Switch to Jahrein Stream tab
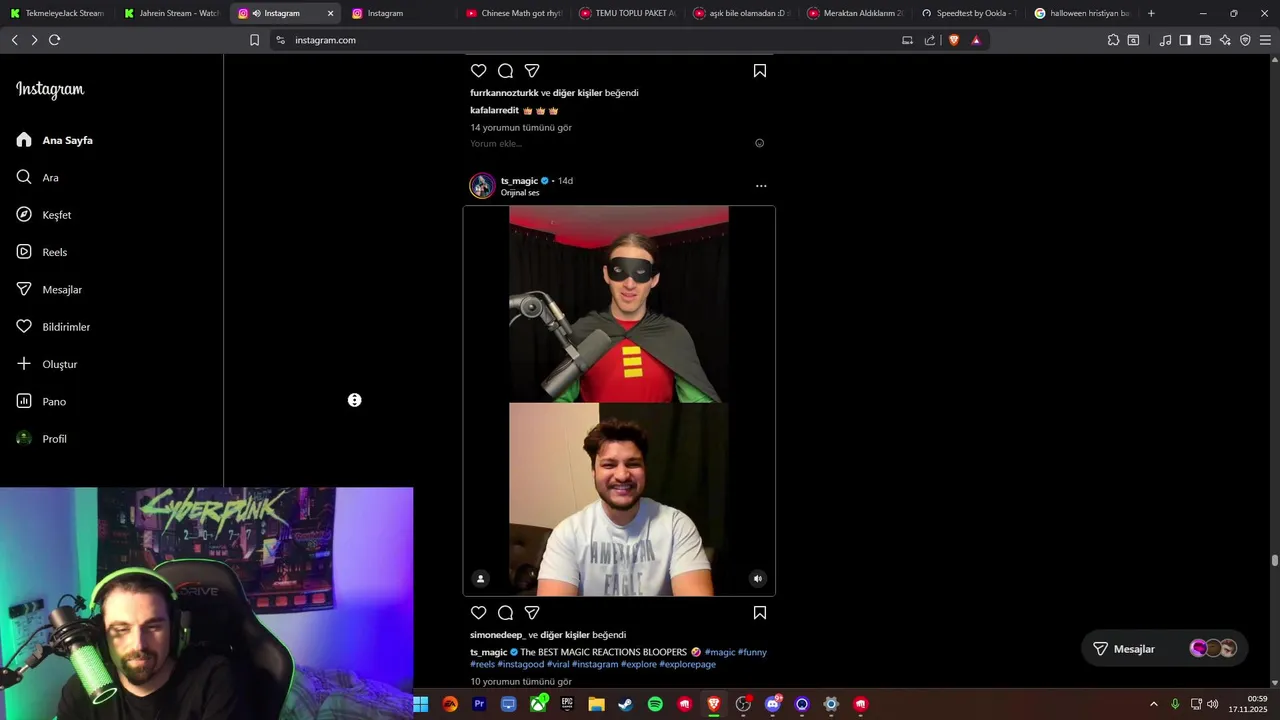The image size is (1280, 720). [x=170, y=13]
